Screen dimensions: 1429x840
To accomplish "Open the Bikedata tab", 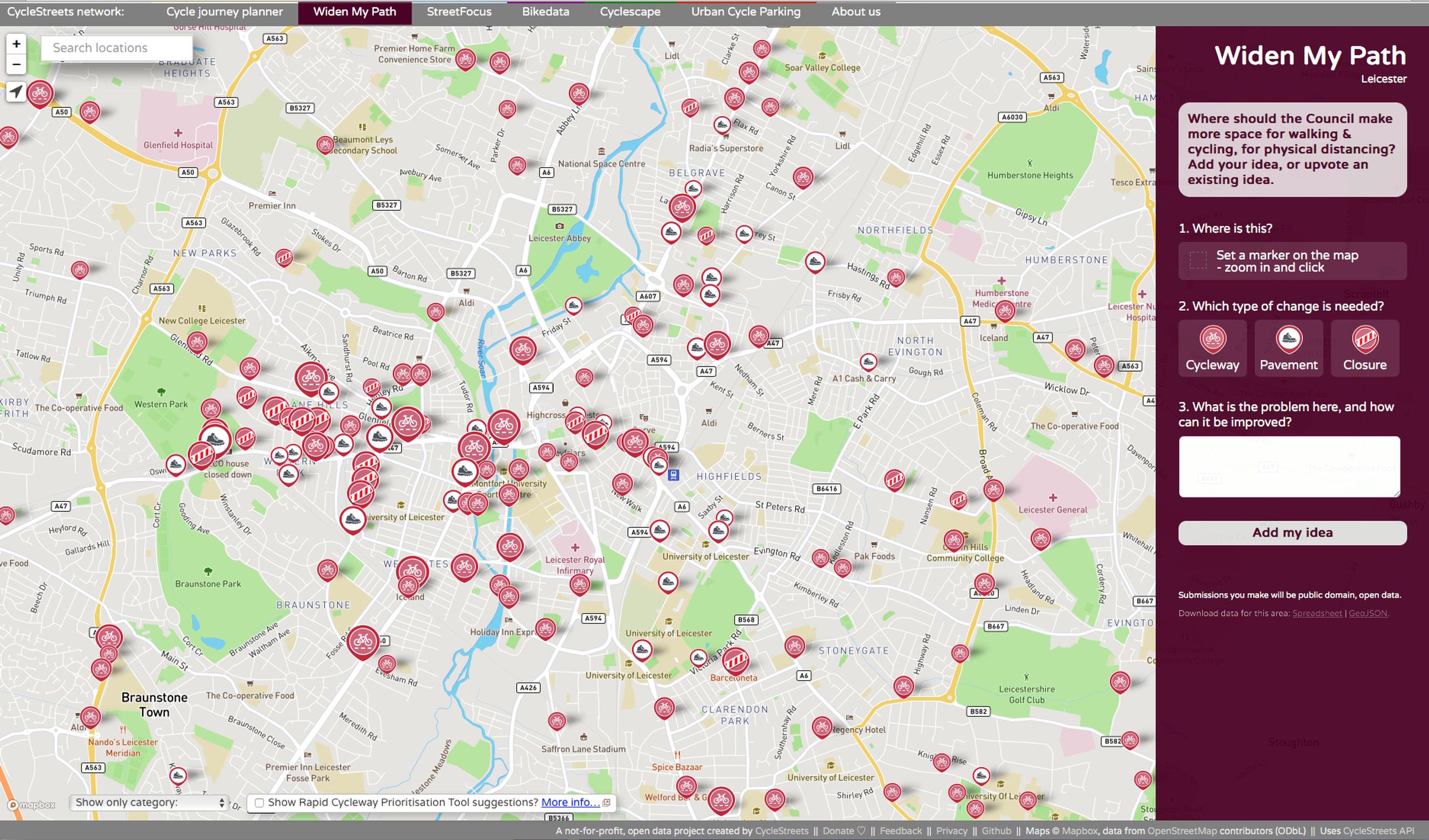I will pyautogui.click(x=546, y=12).
